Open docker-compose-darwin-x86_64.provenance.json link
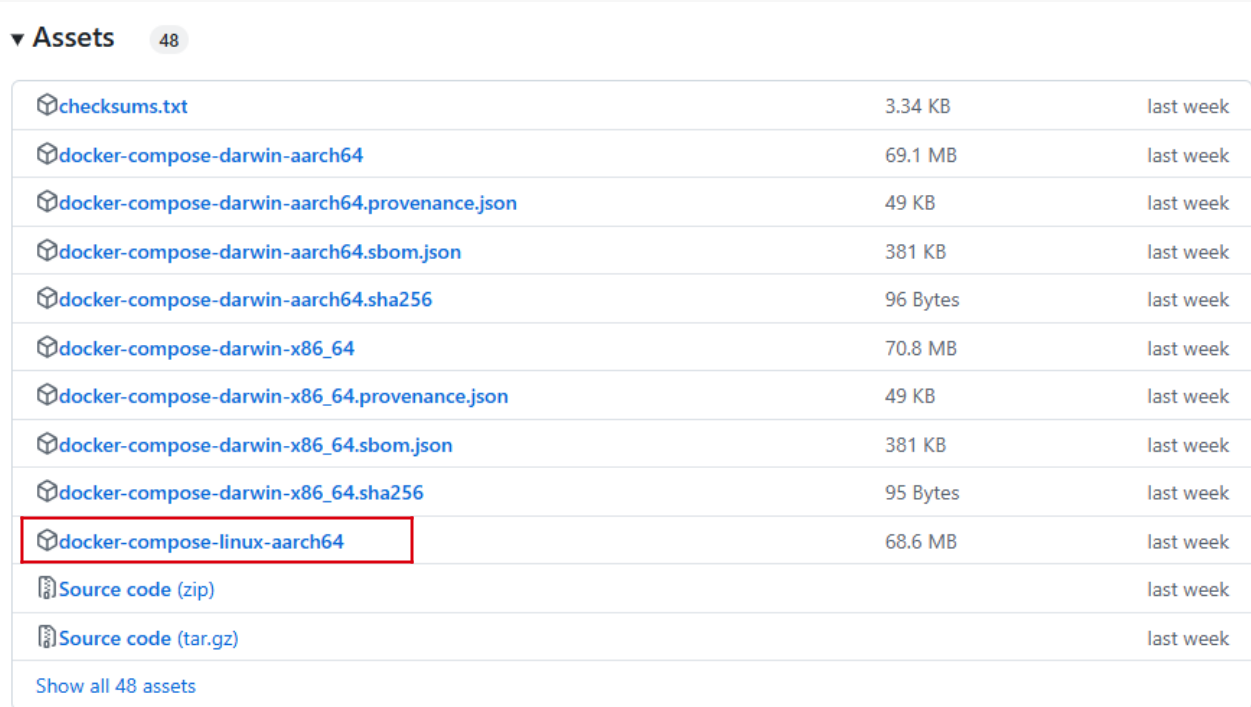The height and width of the screenshot is (707, 1251). point(283,396)
